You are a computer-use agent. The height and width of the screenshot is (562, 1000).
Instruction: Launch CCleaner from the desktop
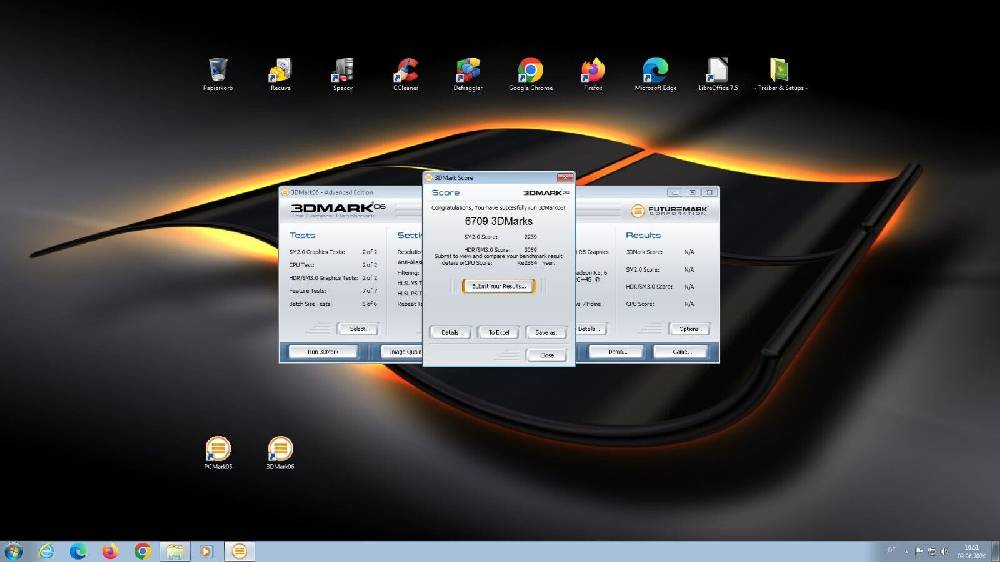(406, 74)
